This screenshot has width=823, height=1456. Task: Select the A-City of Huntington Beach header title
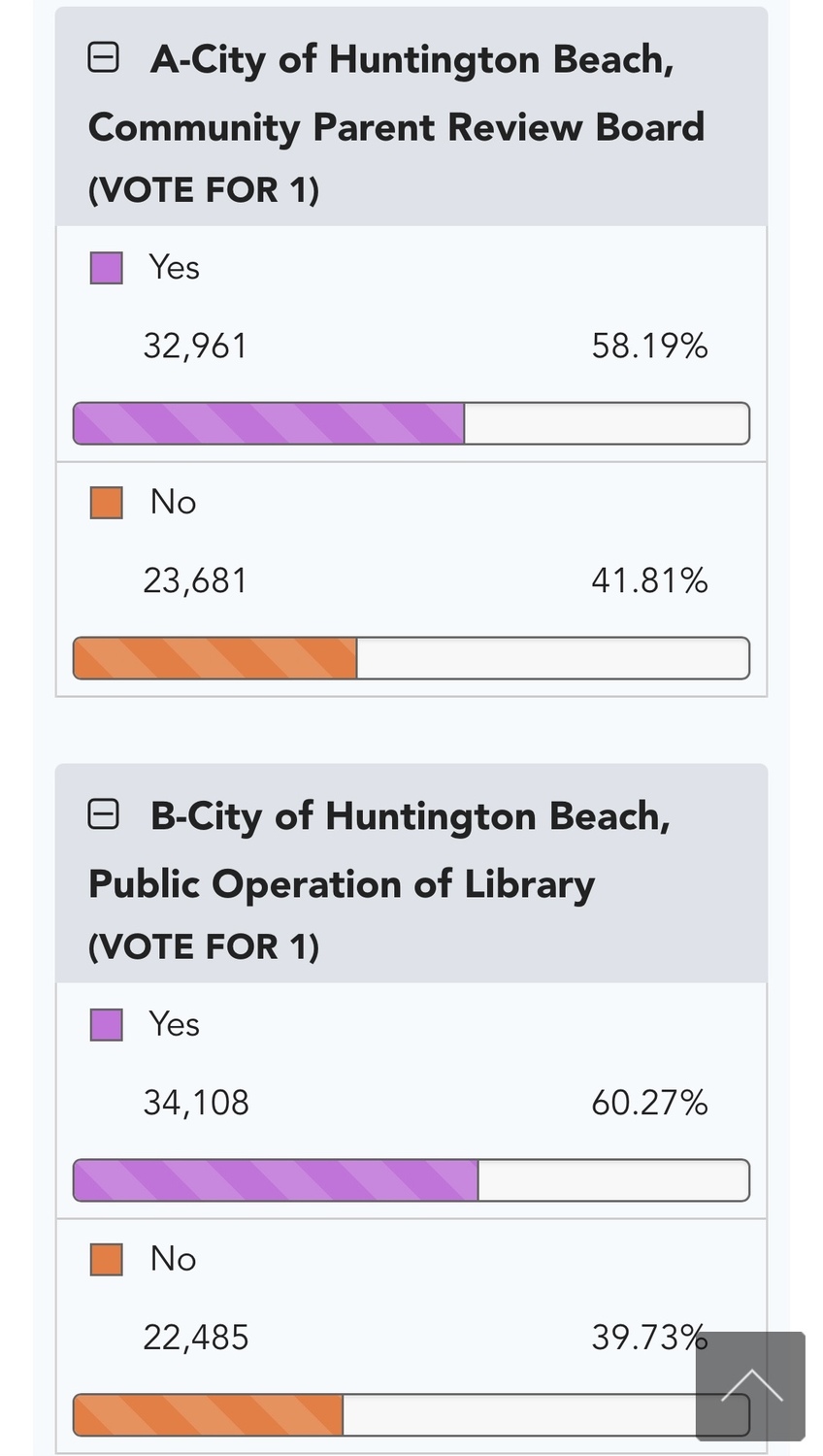[x=396, y=93]
